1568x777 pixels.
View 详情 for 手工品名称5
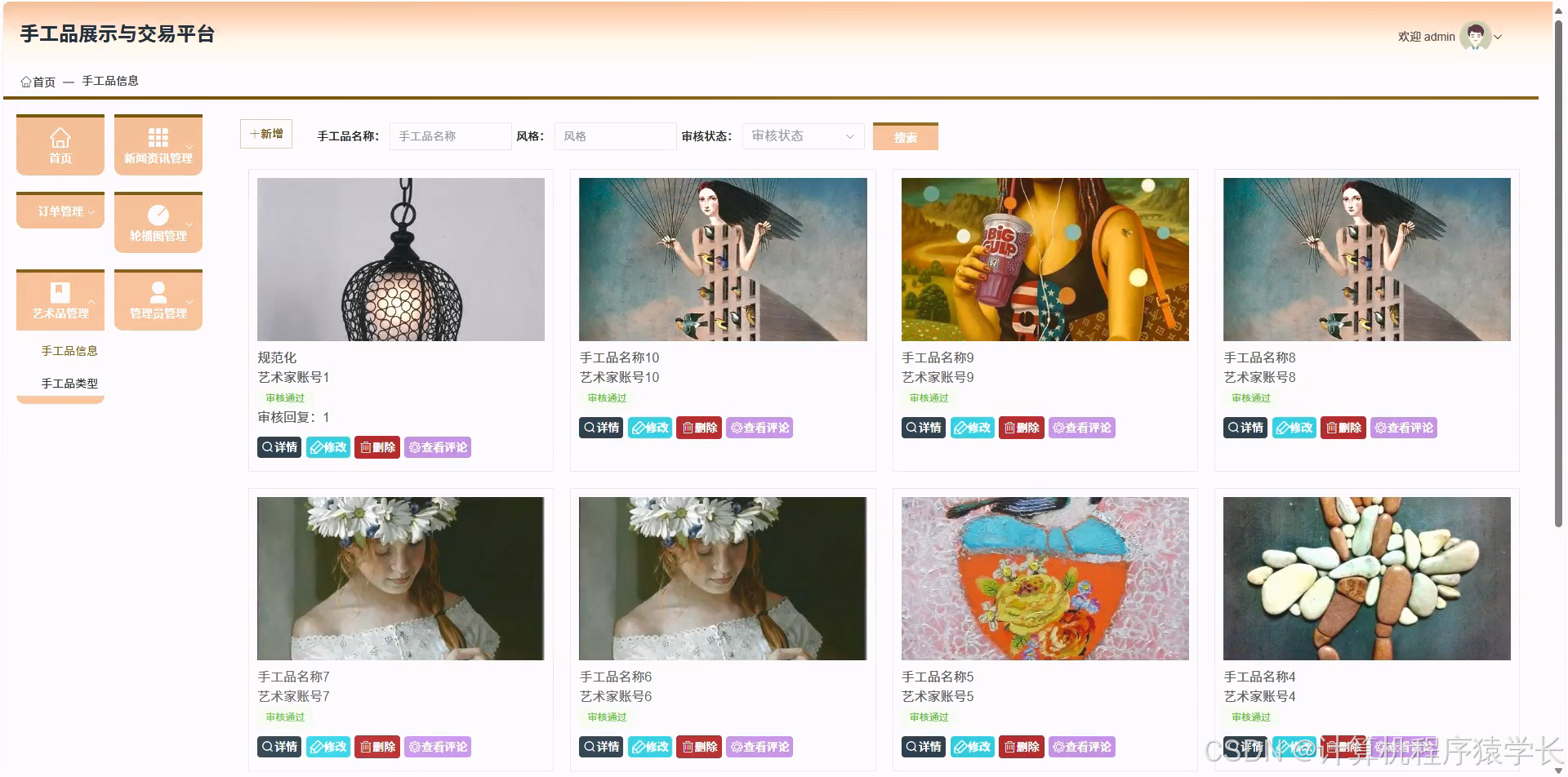(924, 747)
